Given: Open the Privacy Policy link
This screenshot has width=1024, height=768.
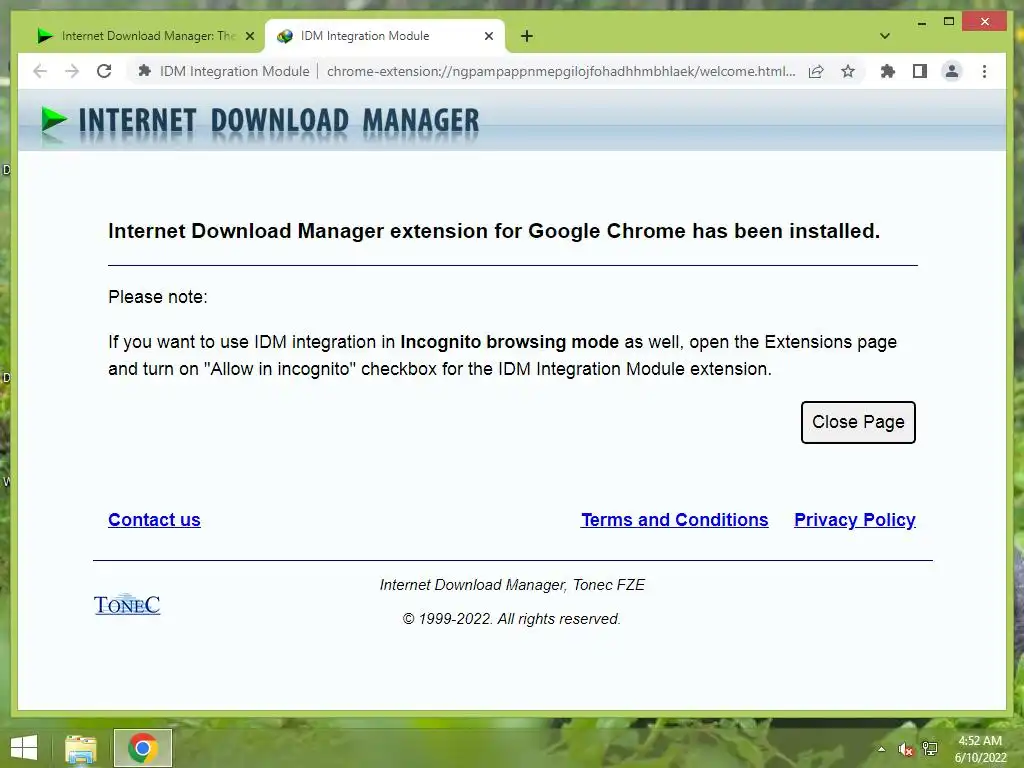Looking at the screenshot, I should 854,520.
